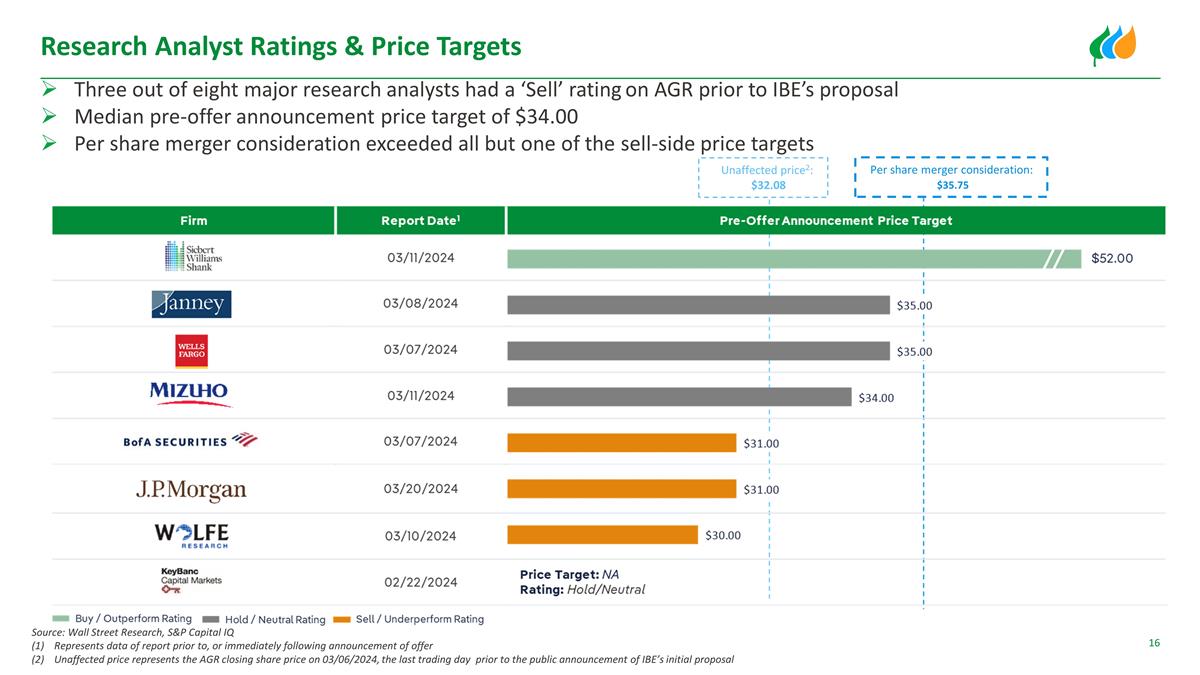Select the Wolfe Research logo
The width and height of the screenshot is (1200, 675).
pyautogui.click(x=191, y=535)
